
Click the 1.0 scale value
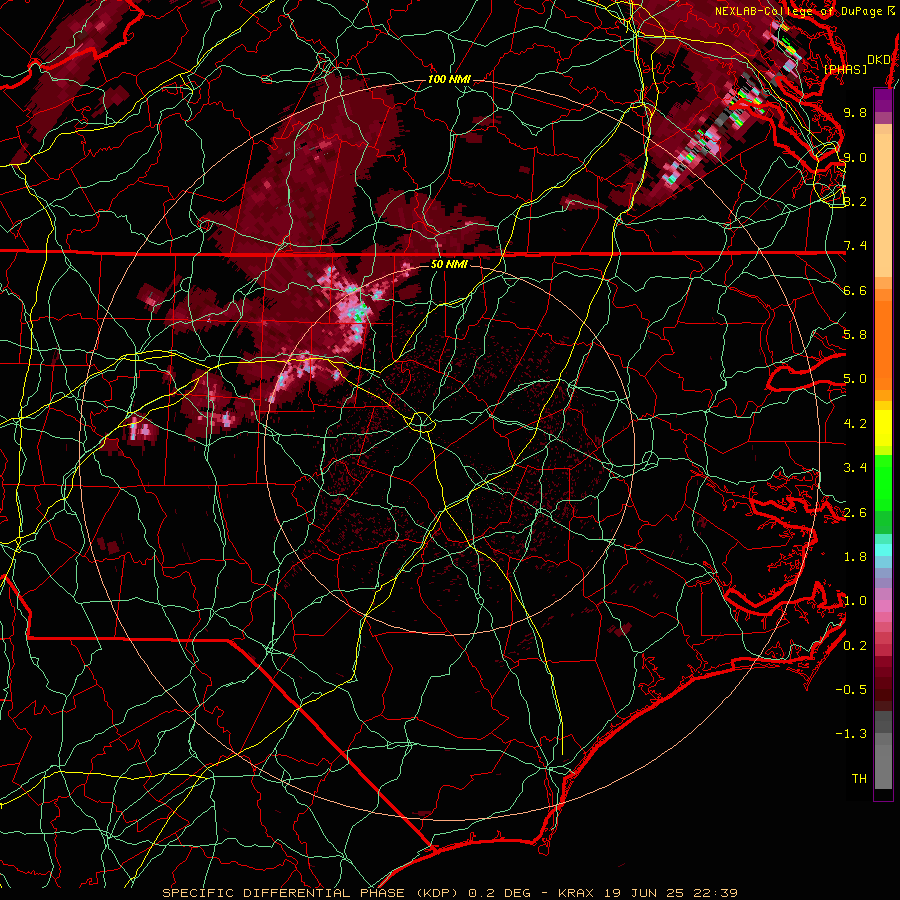click(855, 601)
